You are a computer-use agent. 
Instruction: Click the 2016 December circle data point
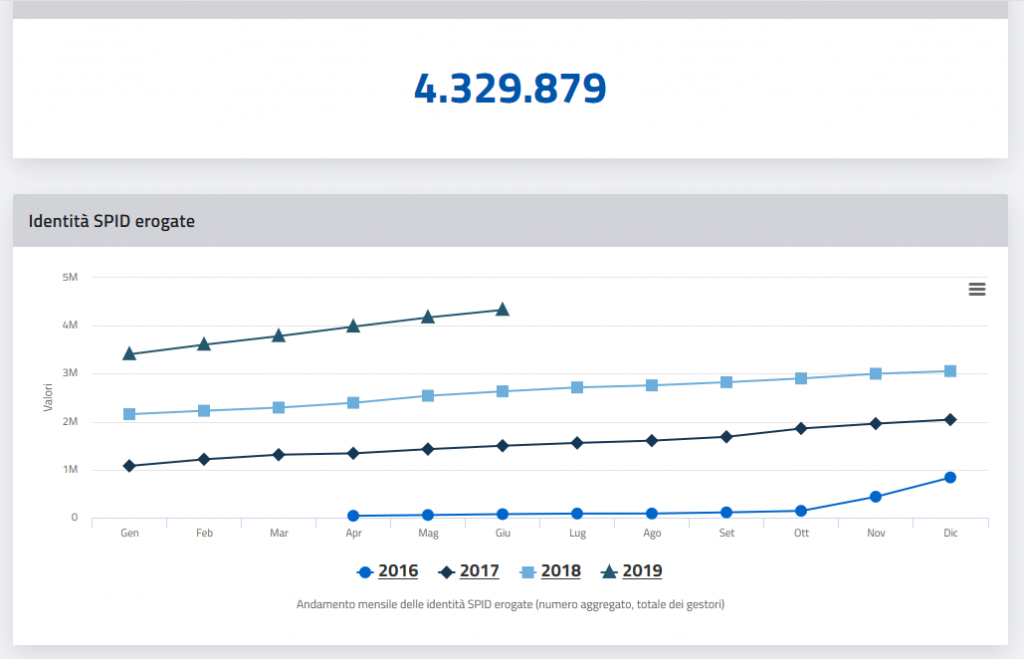[950, 478]
